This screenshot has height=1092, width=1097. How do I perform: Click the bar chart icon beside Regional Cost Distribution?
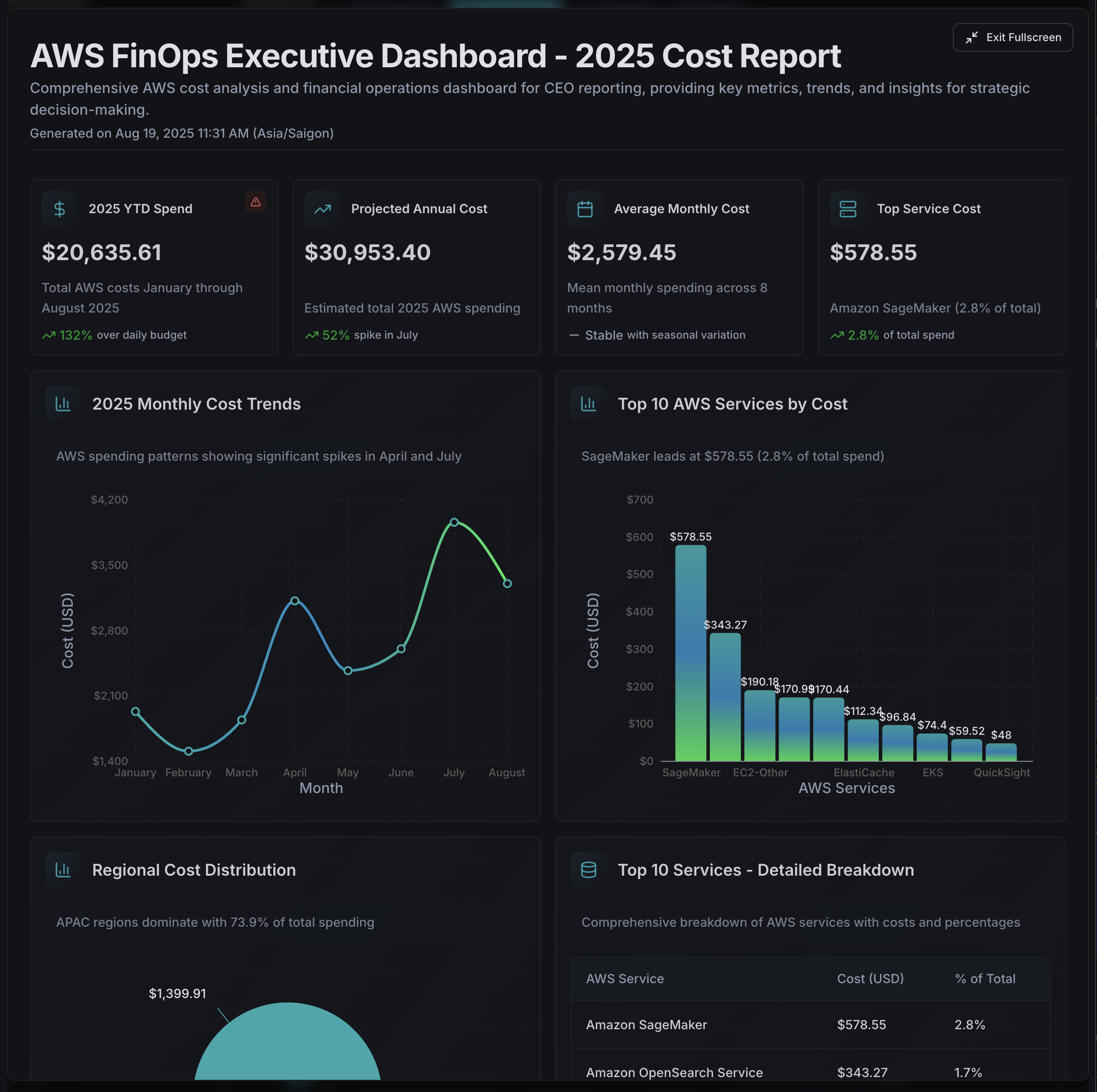pyautogui.click(x=63, y=869)
